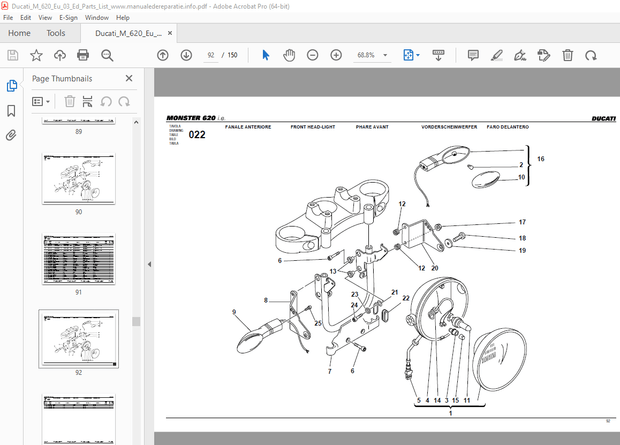The width and height of the screenshot is (620, 445).
Task: Switch to the Home tab
Action: (x=19, y=33)
